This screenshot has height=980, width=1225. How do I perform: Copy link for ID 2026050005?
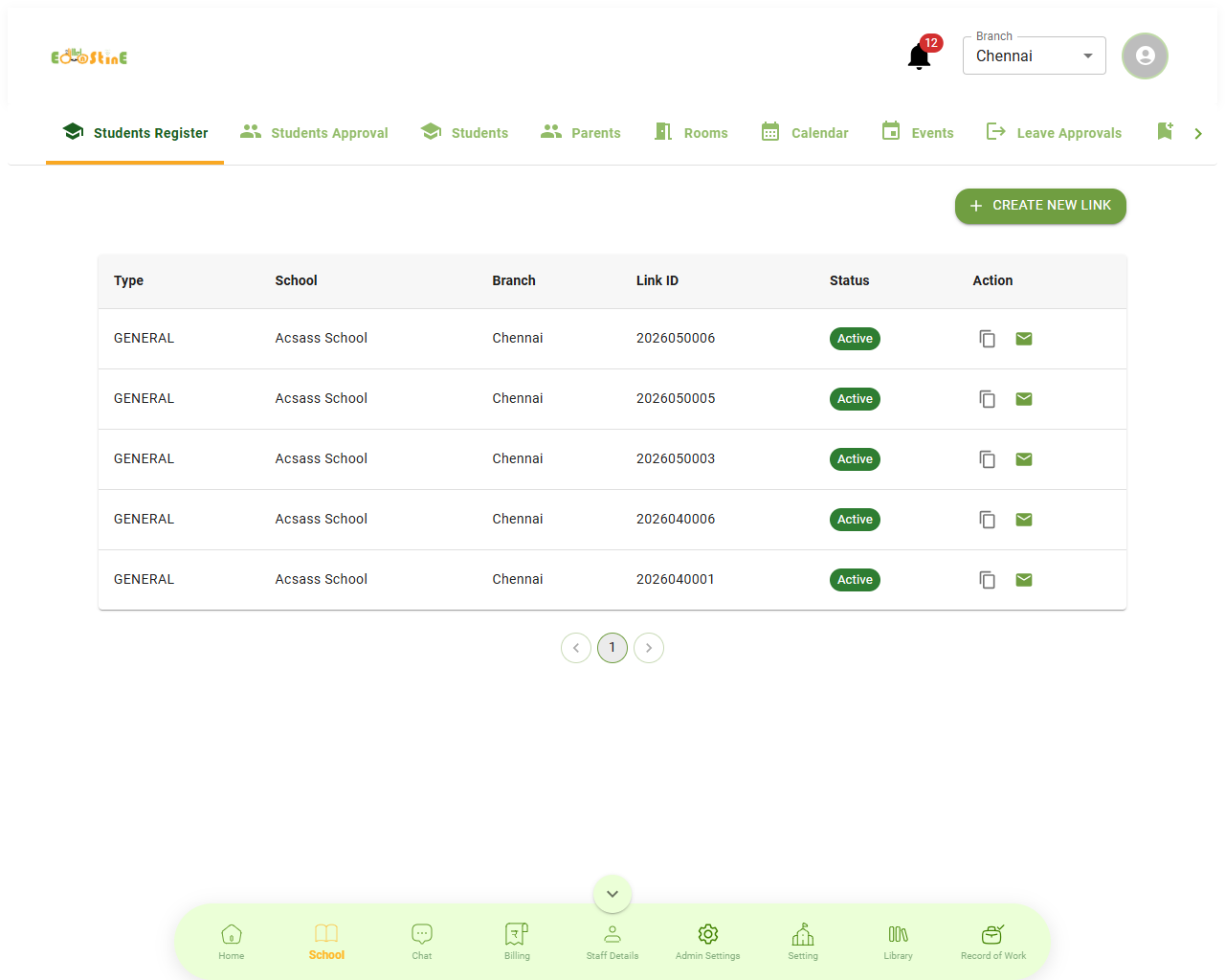[x=987, y=399]
